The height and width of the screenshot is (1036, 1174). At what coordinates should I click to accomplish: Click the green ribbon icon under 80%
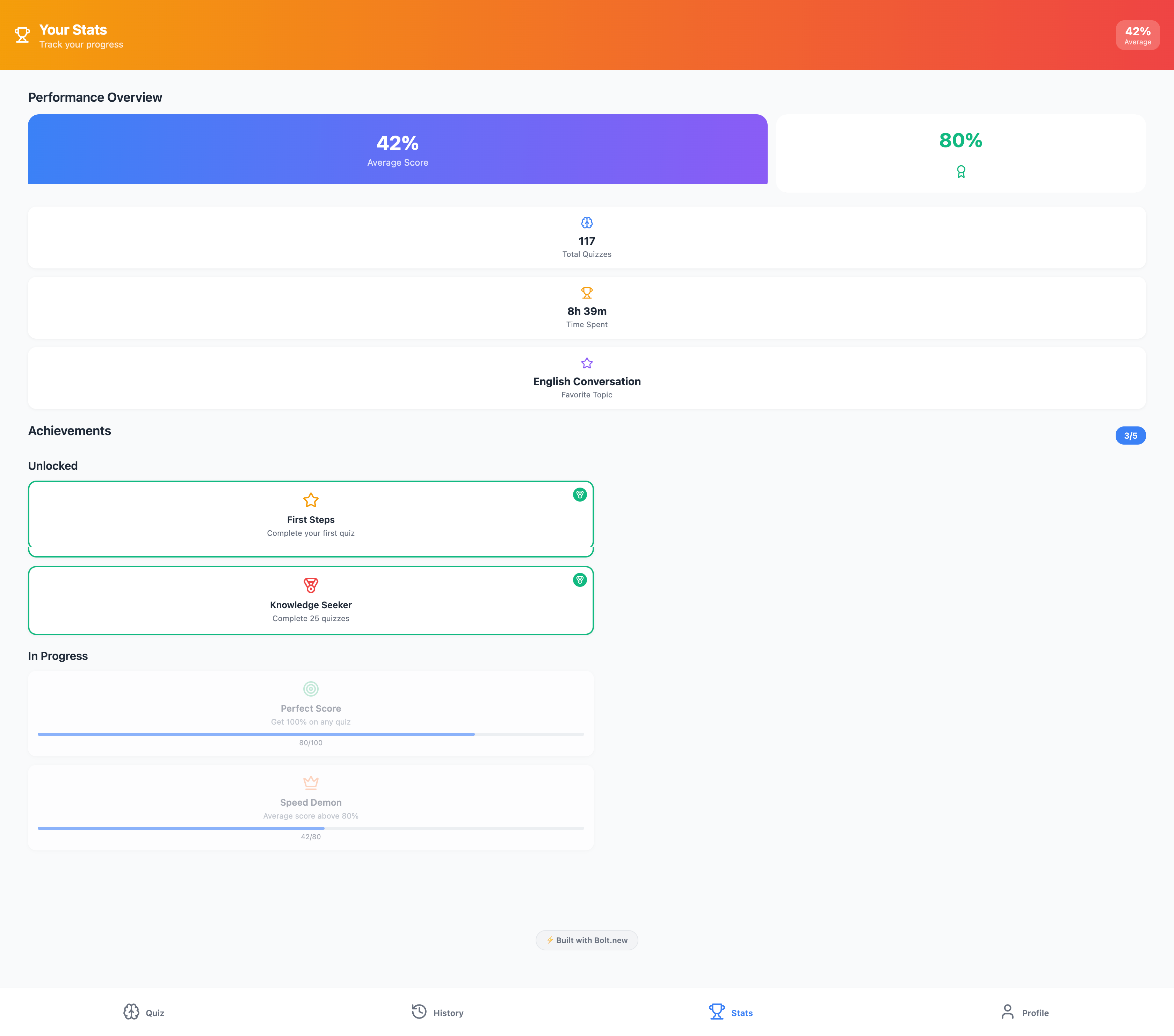[960, 171]
